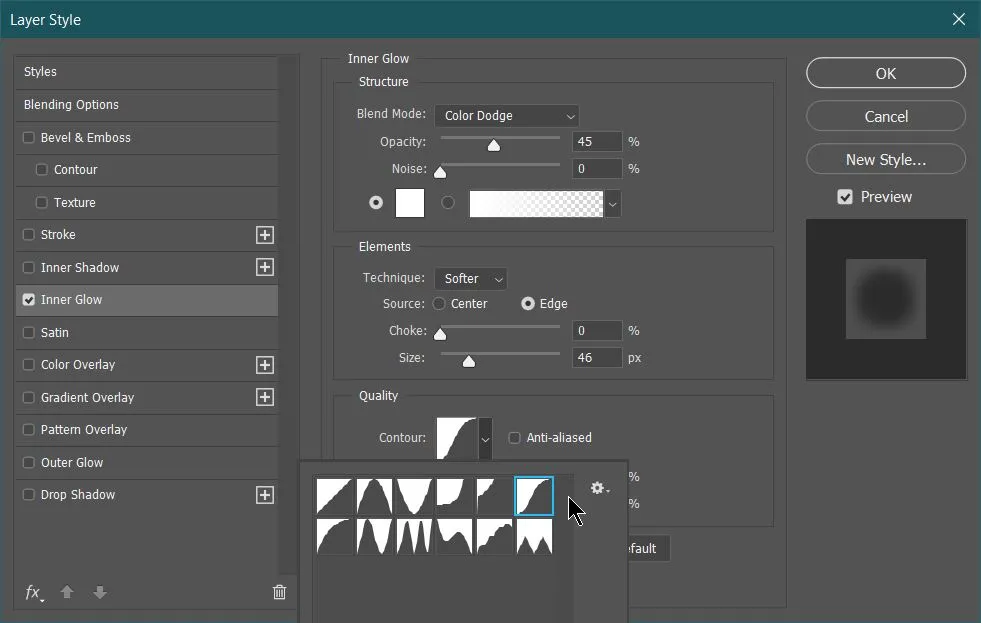Delete an effect using the trash icon
The height and width of the screenshot is (623, 981).
(x=279, y=592)
